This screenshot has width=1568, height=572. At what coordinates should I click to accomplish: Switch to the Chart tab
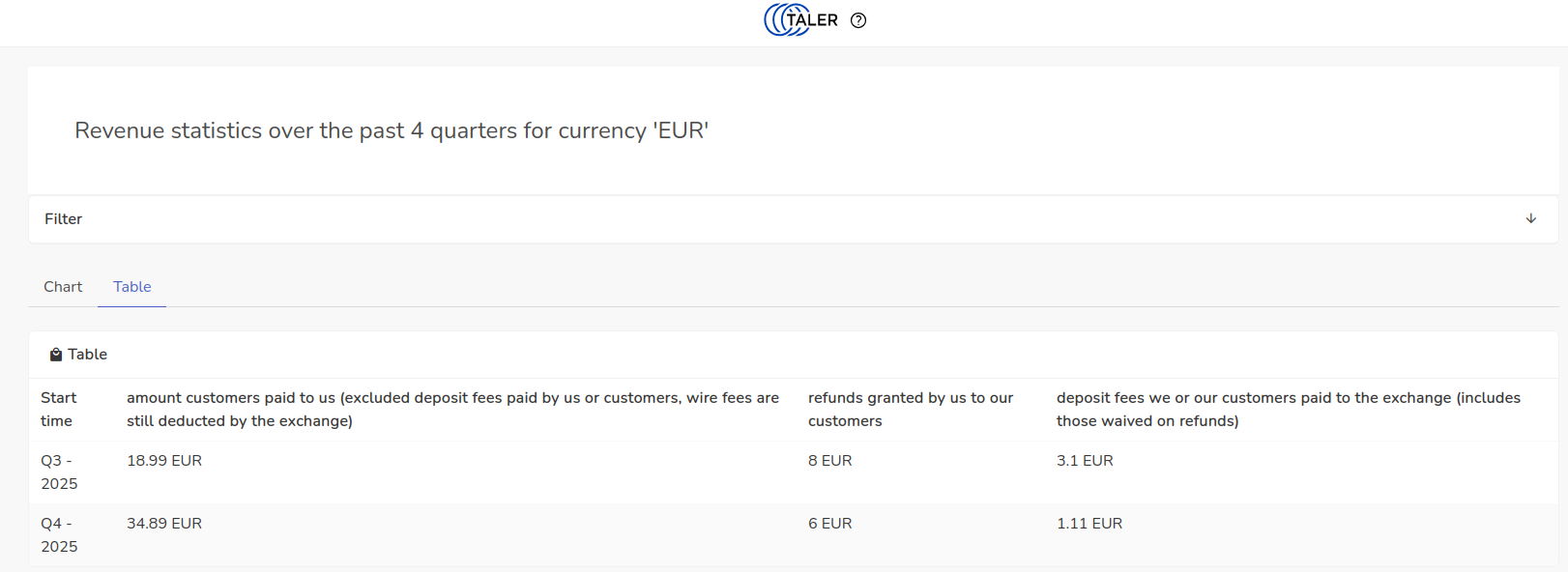pos(63,287)
